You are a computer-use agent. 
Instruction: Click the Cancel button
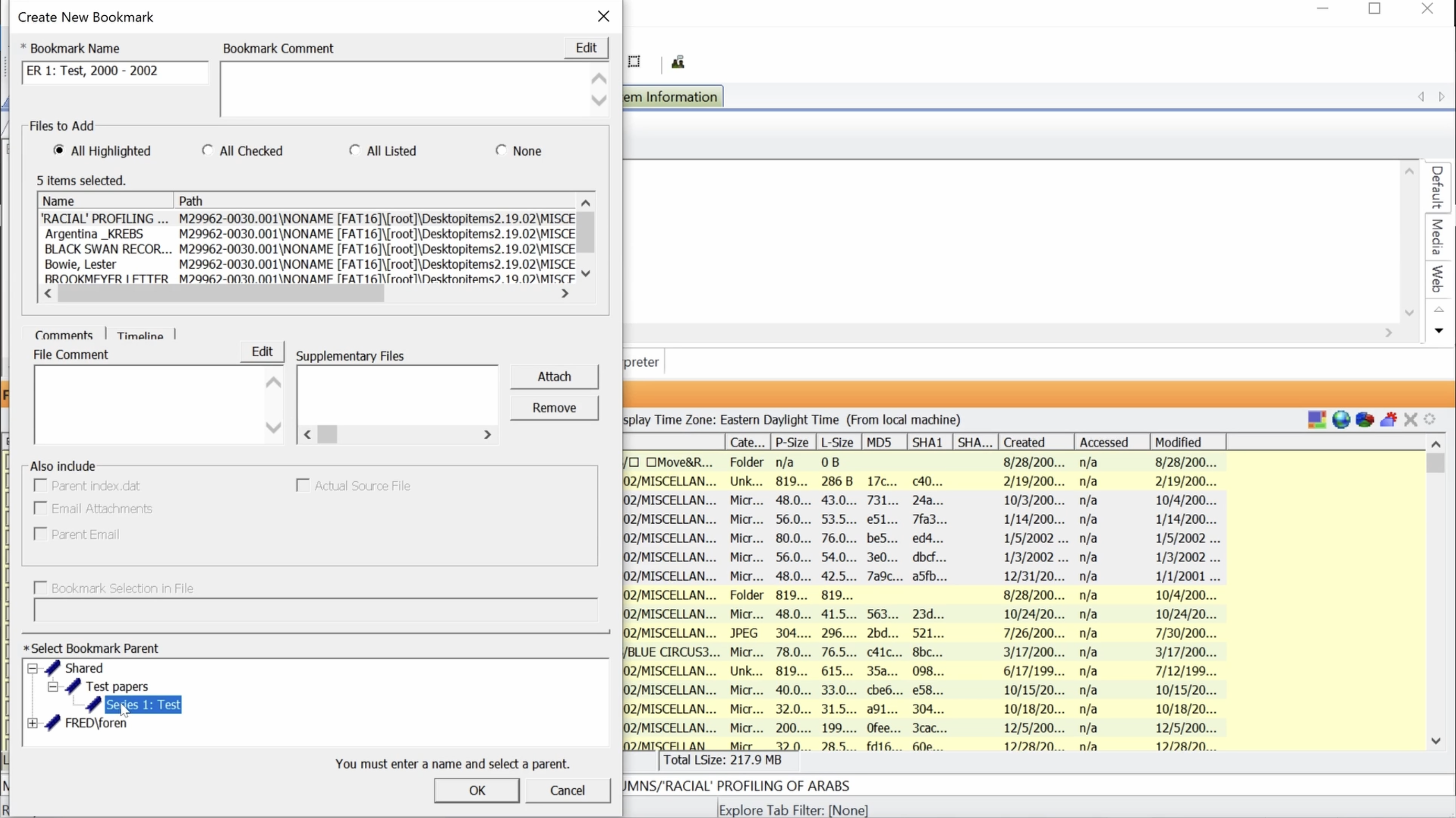[568, 790]
